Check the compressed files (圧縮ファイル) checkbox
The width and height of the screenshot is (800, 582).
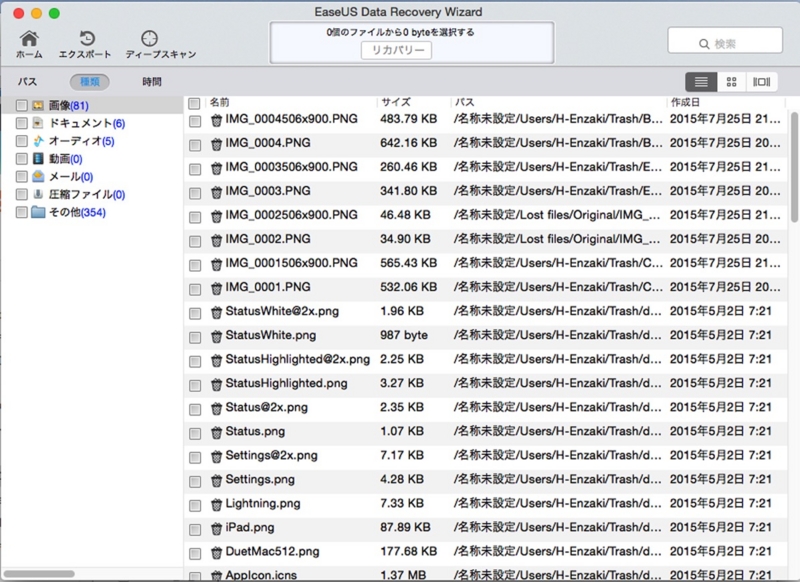21,194
